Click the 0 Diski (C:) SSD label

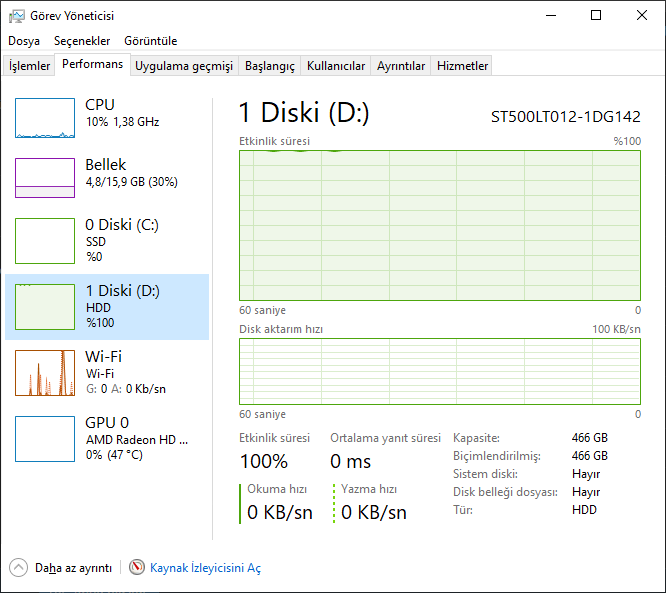click(96, 242)
